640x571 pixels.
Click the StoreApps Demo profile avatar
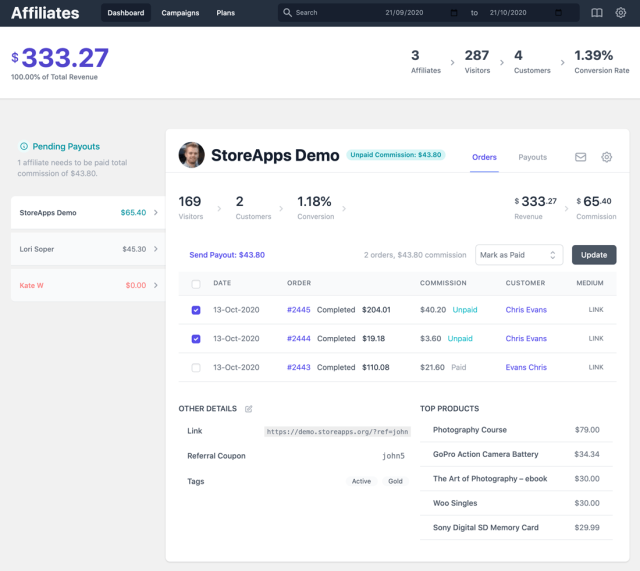click(191, 155)
